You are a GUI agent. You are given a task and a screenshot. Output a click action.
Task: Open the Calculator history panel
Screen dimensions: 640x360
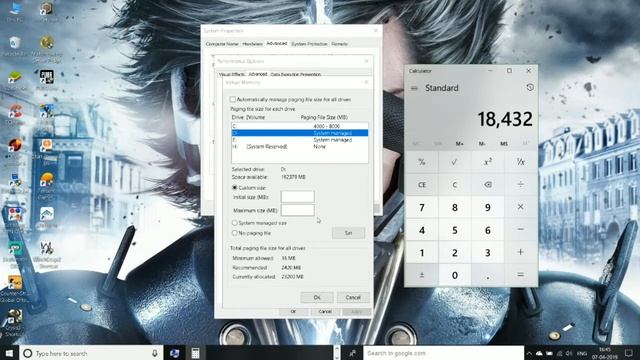pos(530,87)
